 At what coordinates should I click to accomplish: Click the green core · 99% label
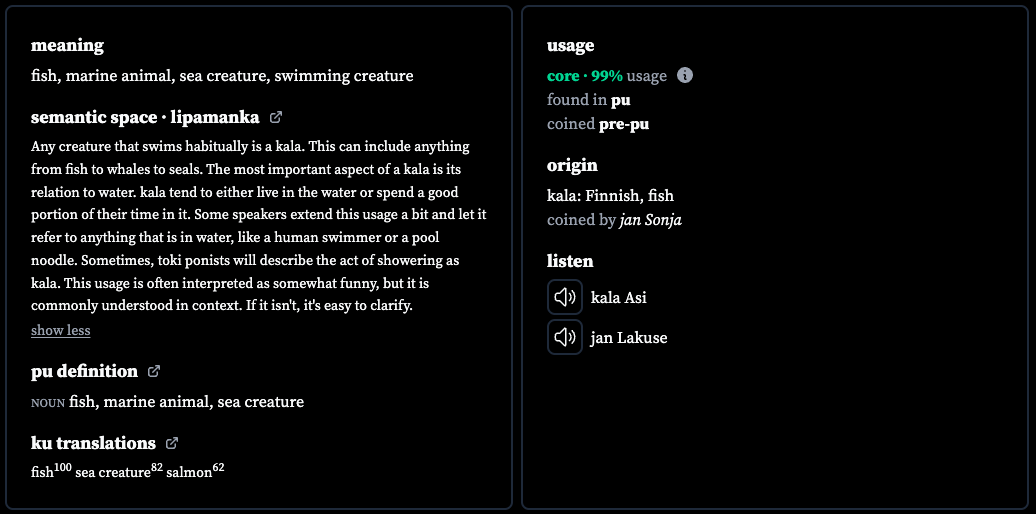click(x=585, y=76)
